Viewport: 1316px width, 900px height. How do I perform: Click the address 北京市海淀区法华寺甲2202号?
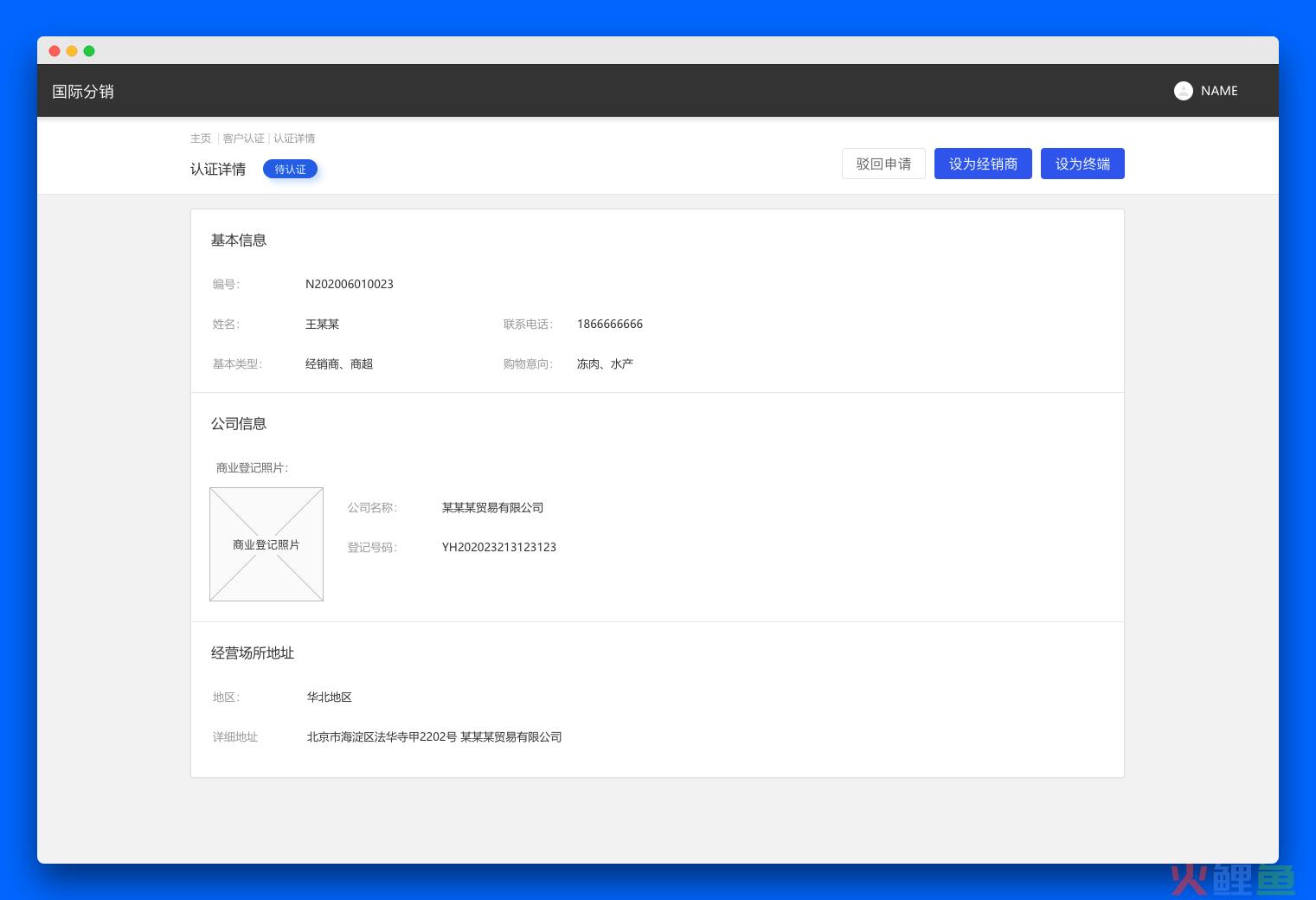[382, 737]
